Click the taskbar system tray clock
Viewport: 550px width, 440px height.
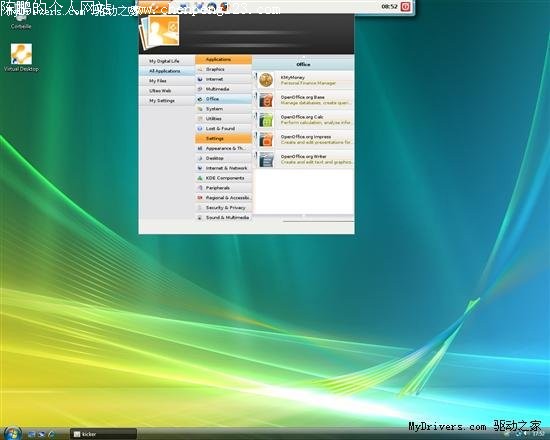[x=538, y=434]
